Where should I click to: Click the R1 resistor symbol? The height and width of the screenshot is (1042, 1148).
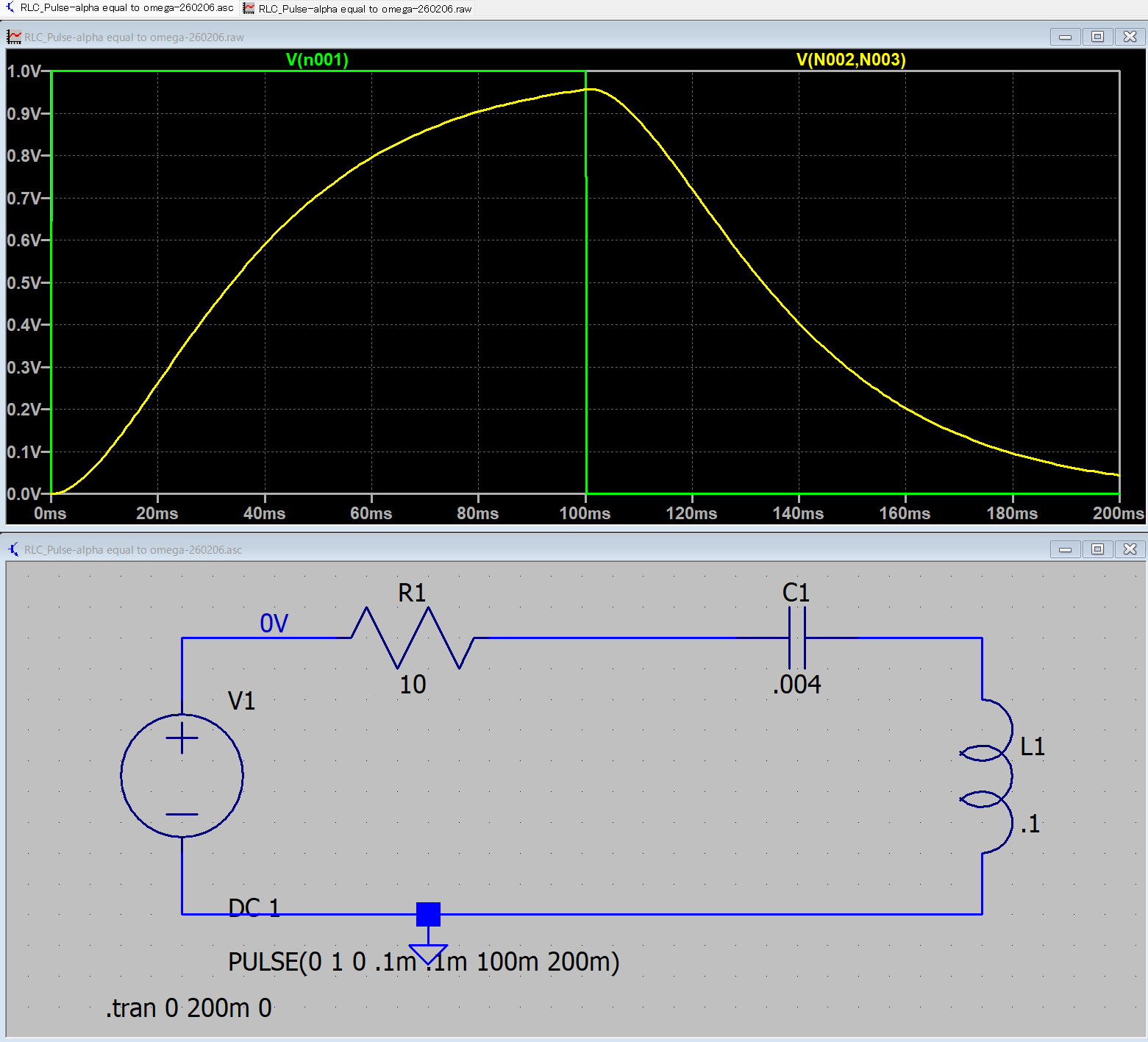[413, 638]
